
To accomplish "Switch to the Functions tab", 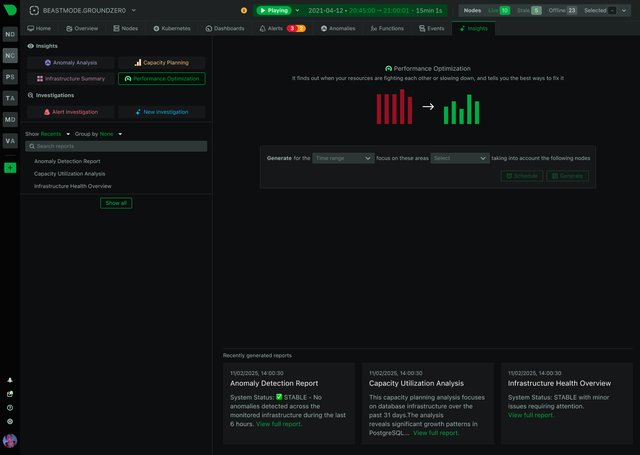I will (387, 29).
